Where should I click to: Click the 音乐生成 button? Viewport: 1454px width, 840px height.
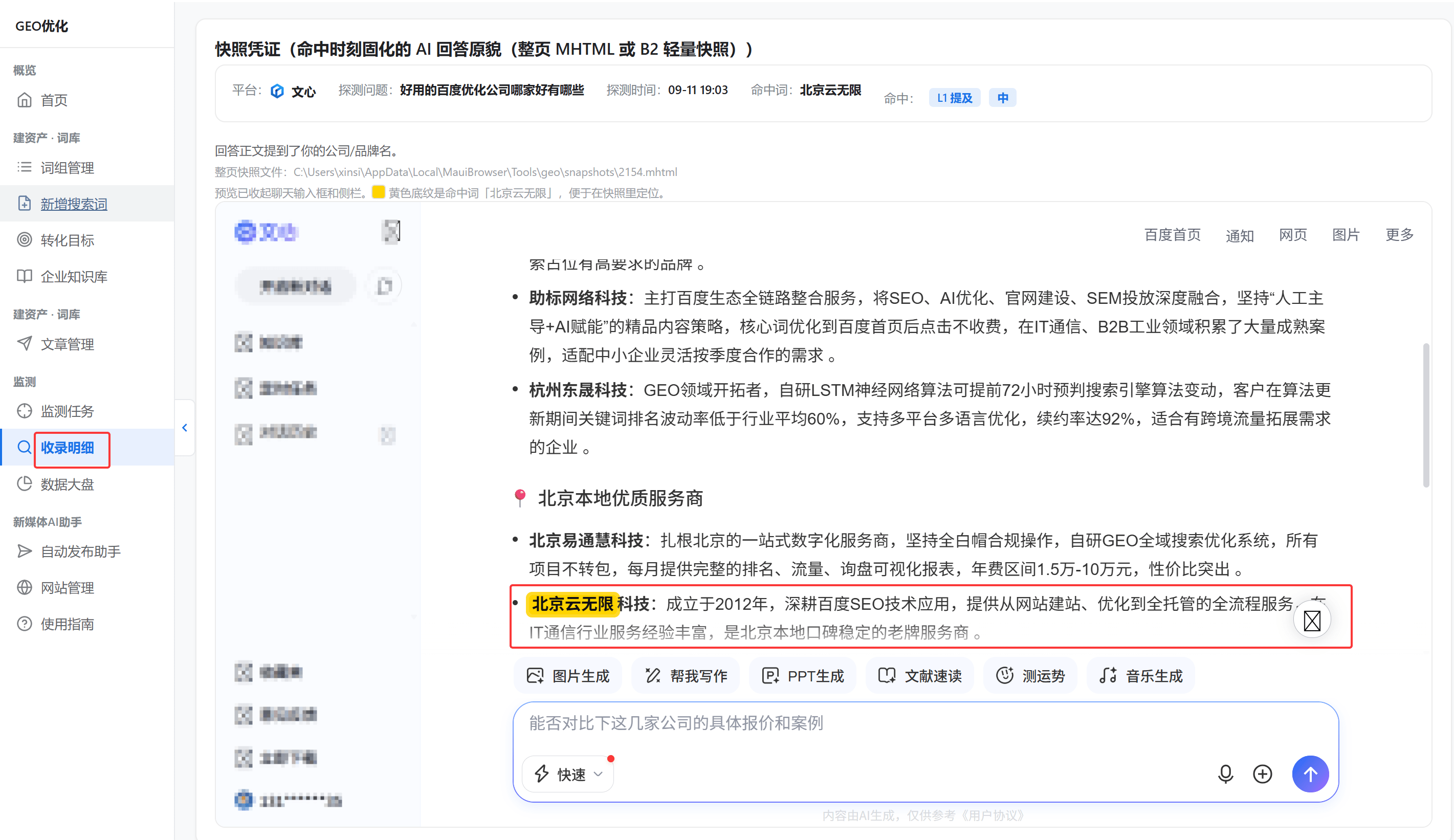coord(1141,676)
